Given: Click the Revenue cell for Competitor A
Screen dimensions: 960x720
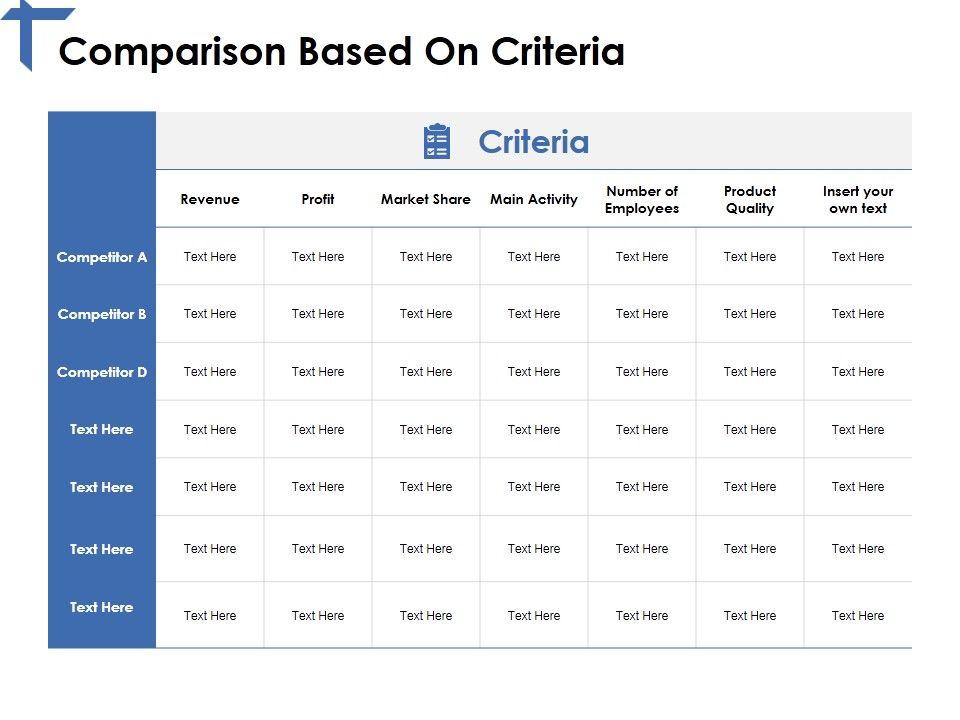Looking at the screenshot, I should click(210, 257).
